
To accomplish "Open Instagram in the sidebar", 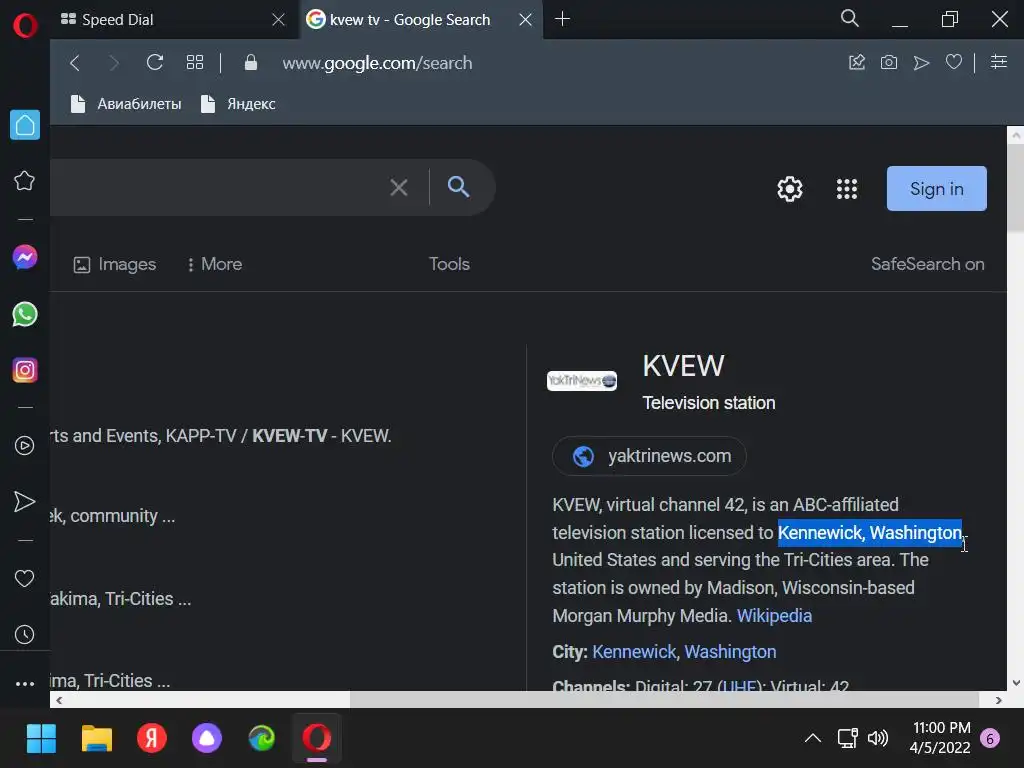I will tap(25, 370).
